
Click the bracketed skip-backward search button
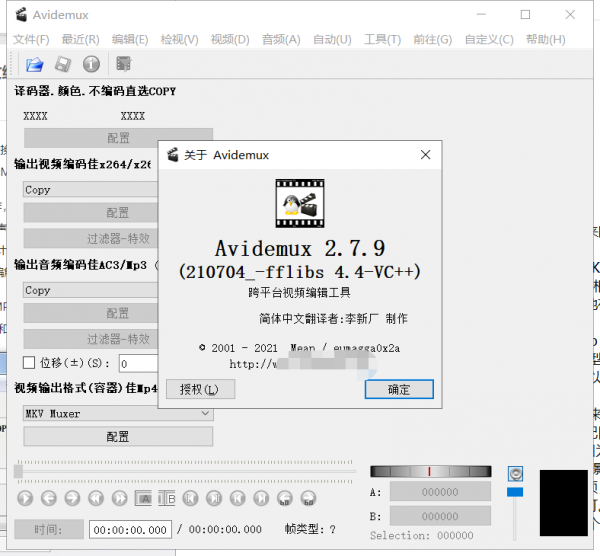coord(191,498)
